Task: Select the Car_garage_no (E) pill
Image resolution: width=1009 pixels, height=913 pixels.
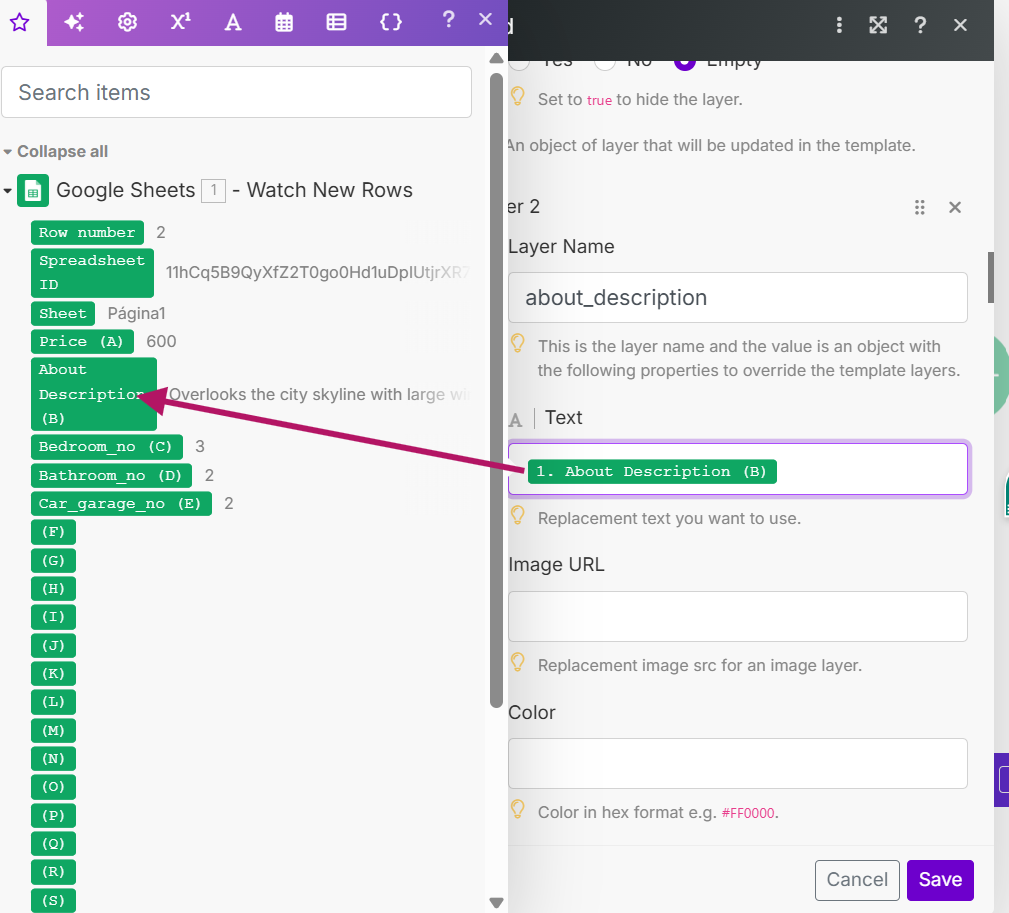Action: coord(121,504)
